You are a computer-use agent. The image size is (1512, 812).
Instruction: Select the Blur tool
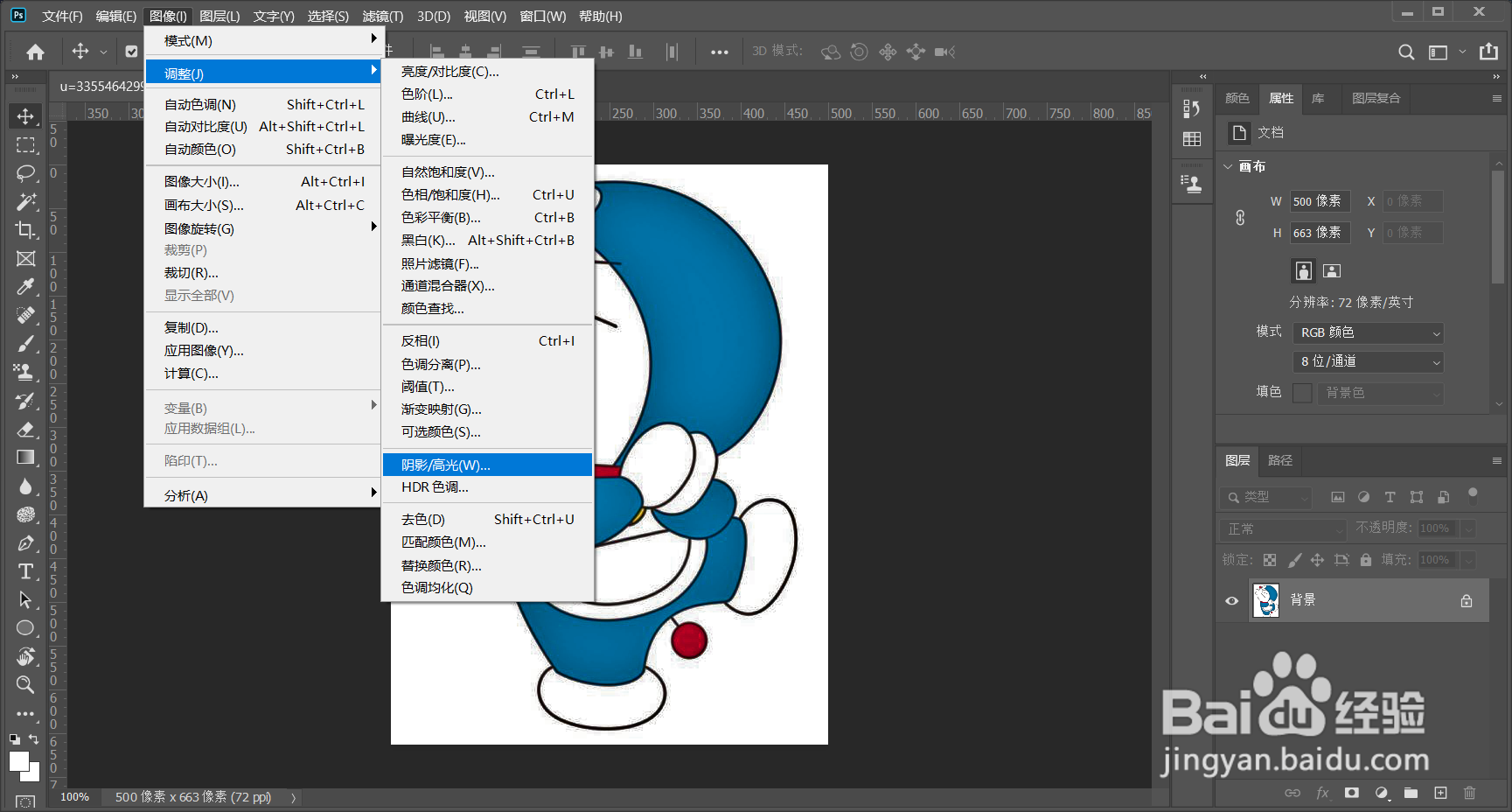click(25, 486)
